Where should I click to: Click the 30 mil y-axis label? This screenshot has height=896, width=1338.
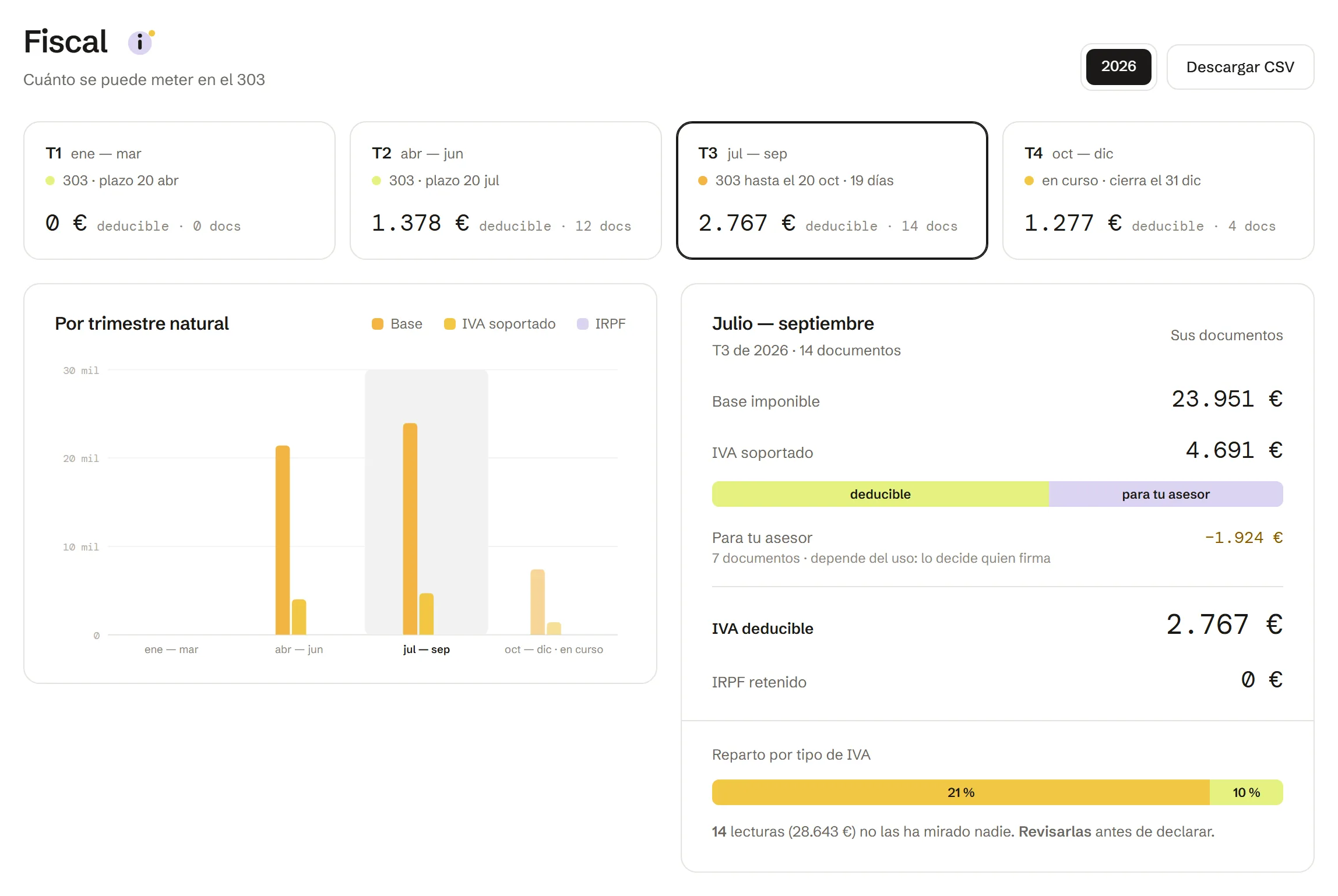[x=81, y=371]
